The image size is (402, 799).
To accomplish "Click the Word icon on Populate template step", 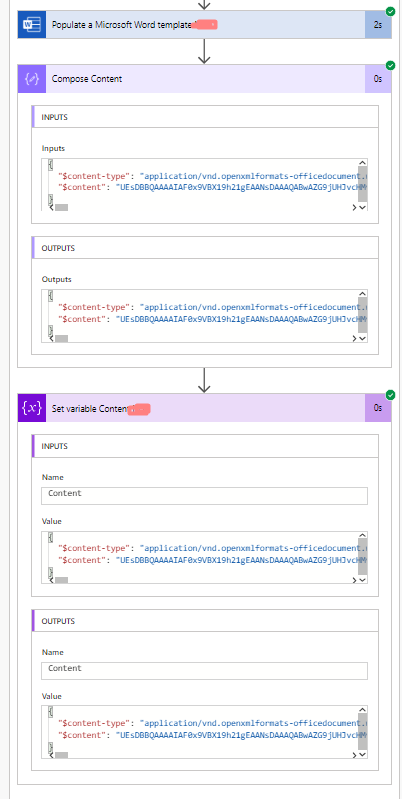I will point(32,24).
